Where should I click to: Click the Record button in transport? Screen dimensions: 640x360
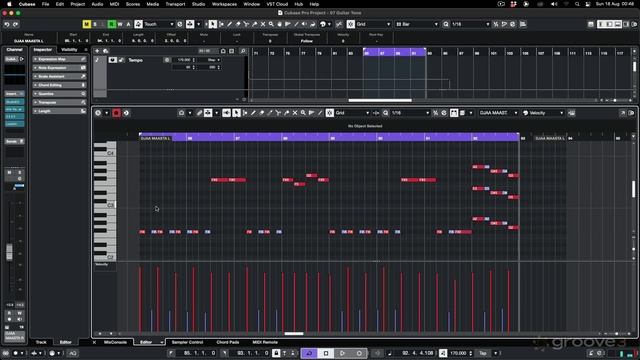click(359, 353)
